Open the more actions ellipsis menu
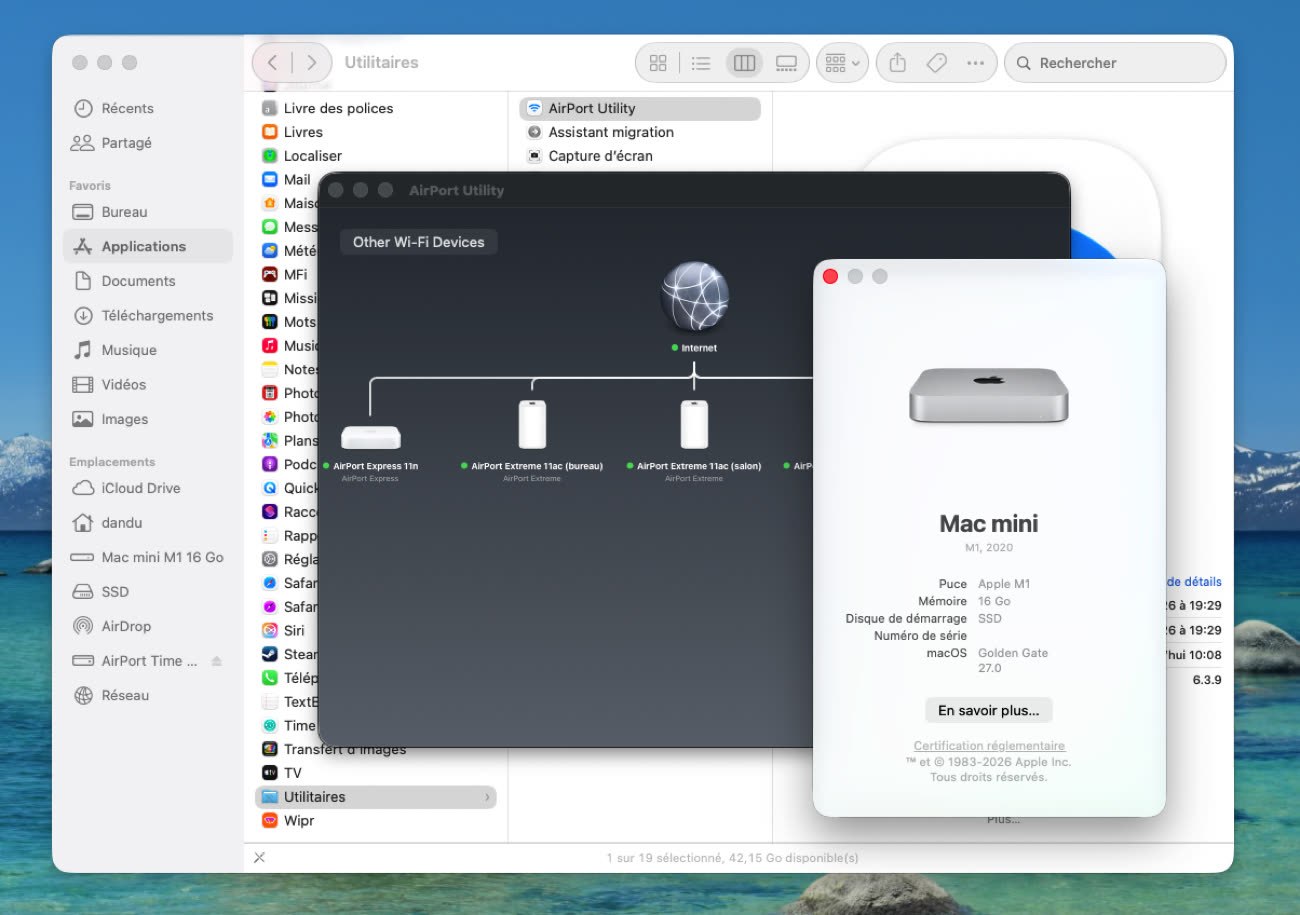This screenshot has height=915, width=1300. (x=976, y=63)
